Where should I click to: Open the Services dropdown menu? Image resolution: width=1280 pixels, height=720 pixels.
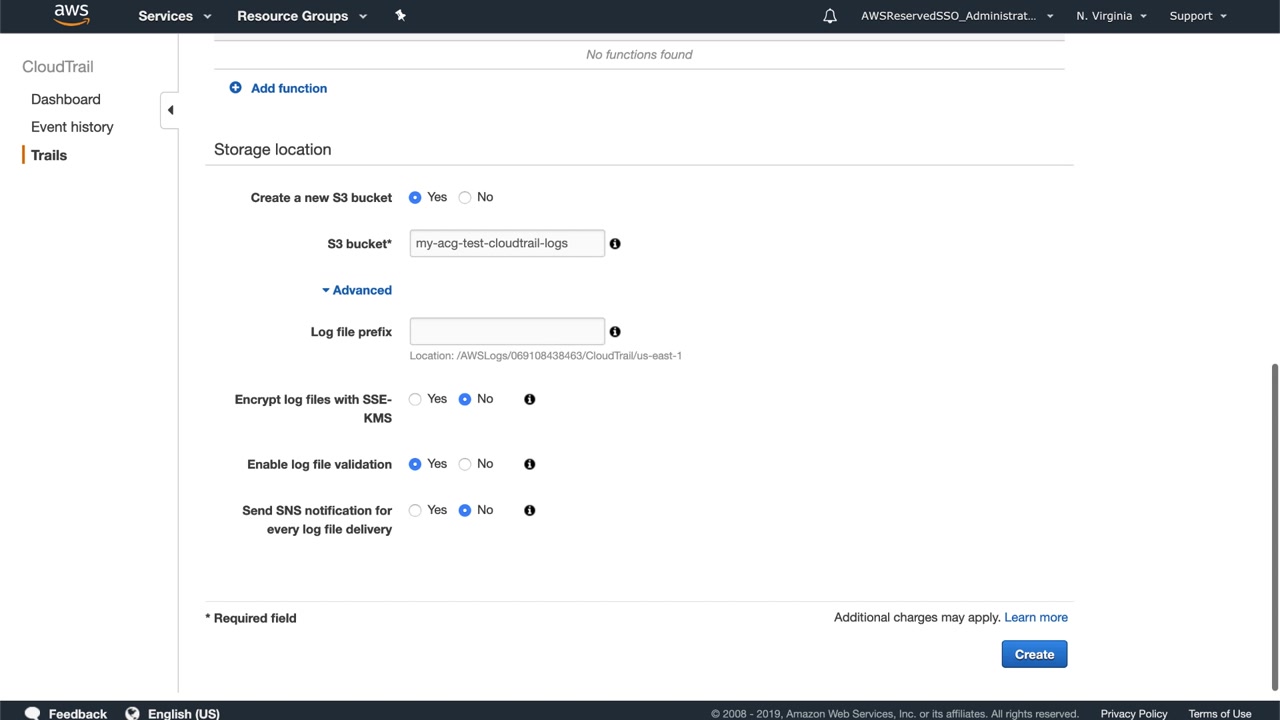[x=175, y=16]
